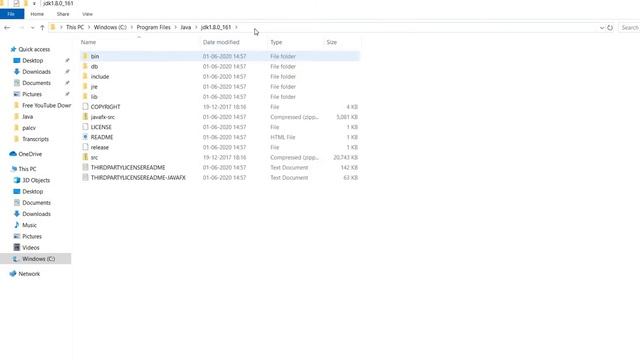The image size is (640, 360).
Task: Select the release file icon
Action: (x=85, y=147)
